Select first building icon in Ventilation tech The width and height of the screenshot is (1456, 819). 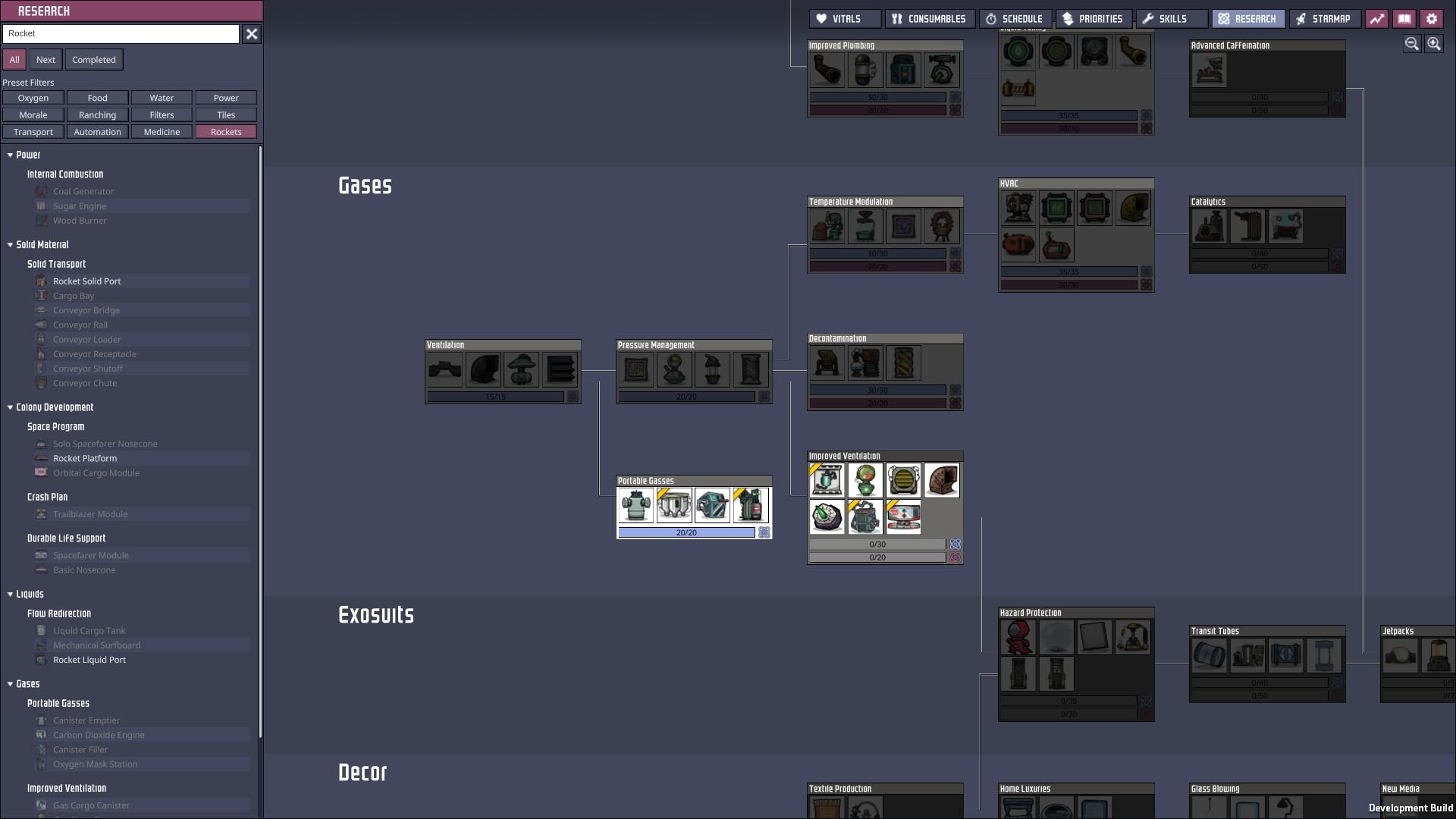444,370
